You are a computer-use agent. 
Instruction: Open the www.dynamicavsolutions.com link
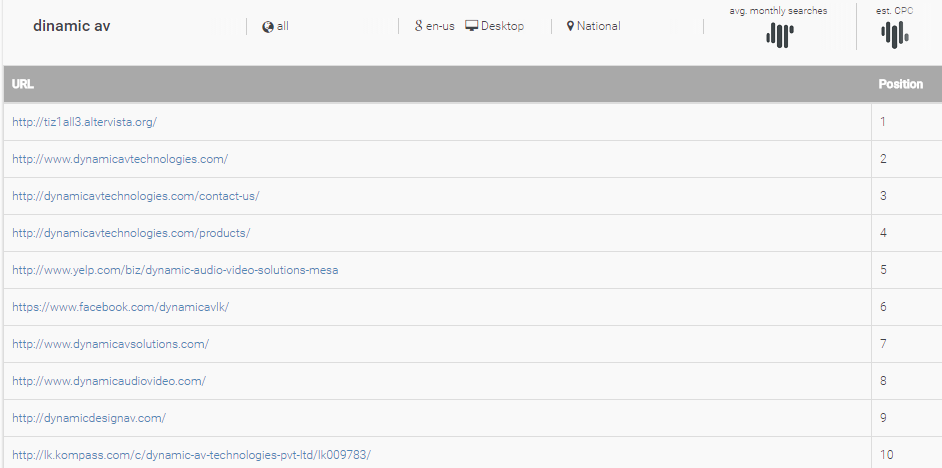pyautogui.click(x=111, y=344)
